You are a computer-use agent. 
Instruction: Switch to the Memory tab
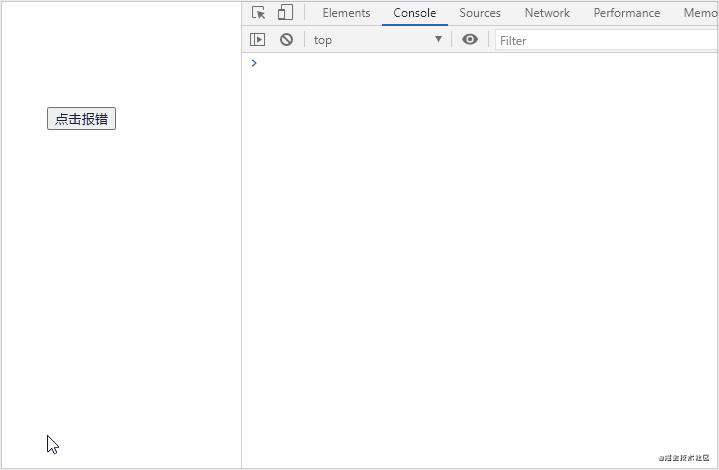[701, 13]
